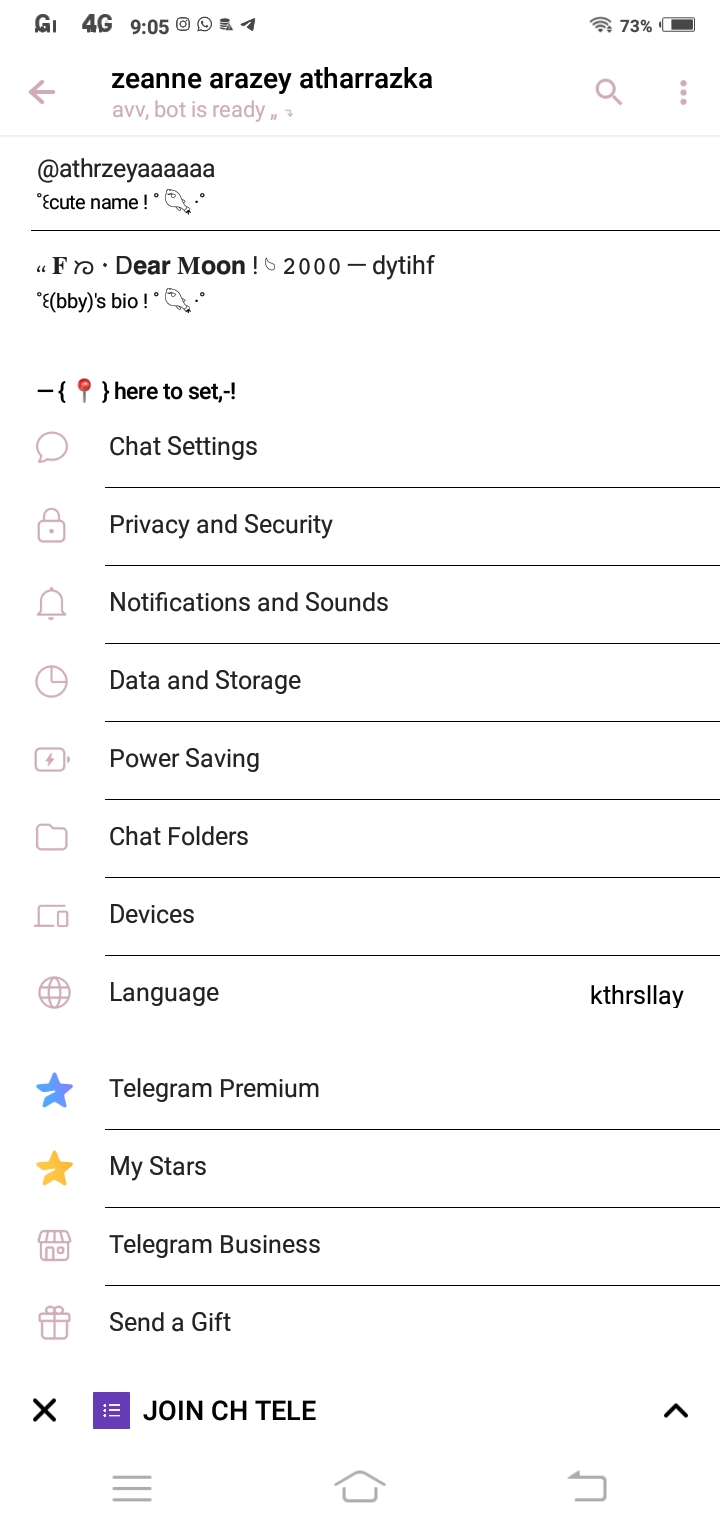Open the three-dot overflow menu

(683, 93)
